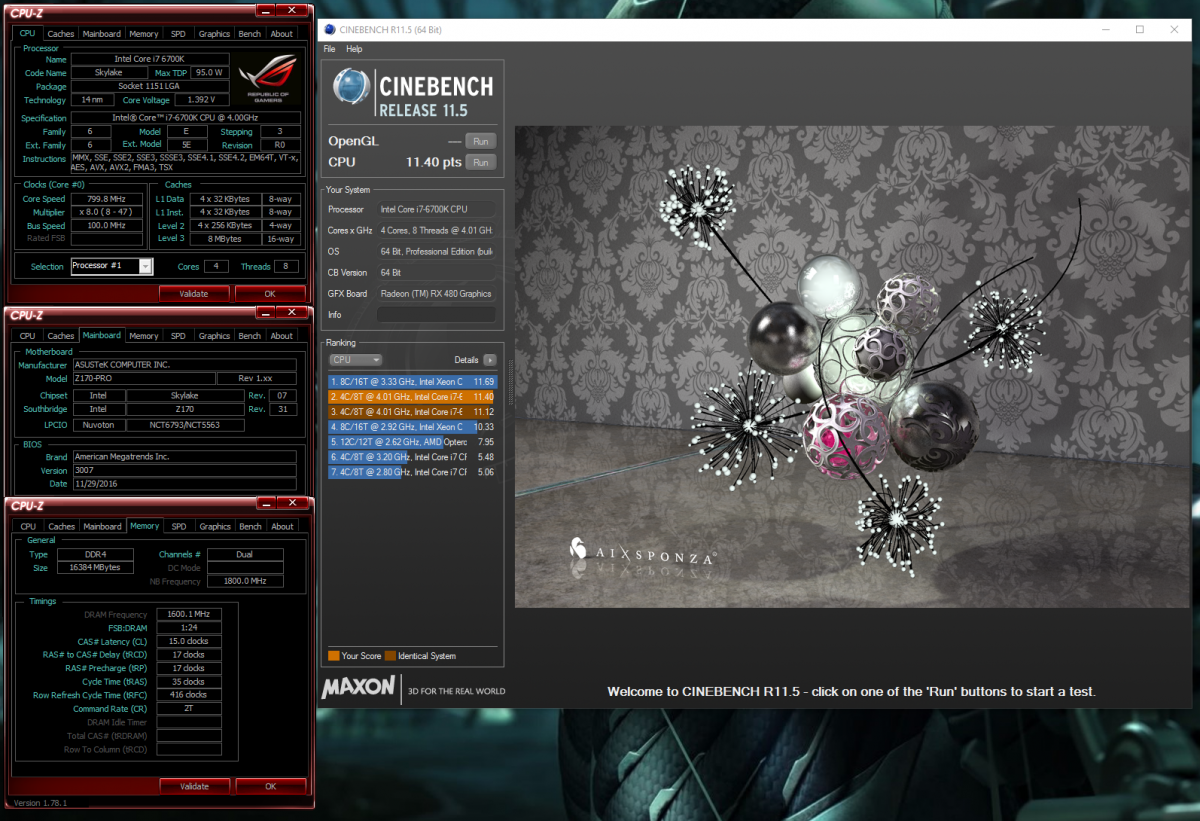Viewport: 1200px width, 821px height.
Task: Click the BIOS Version value 3007
Action: 184,470
